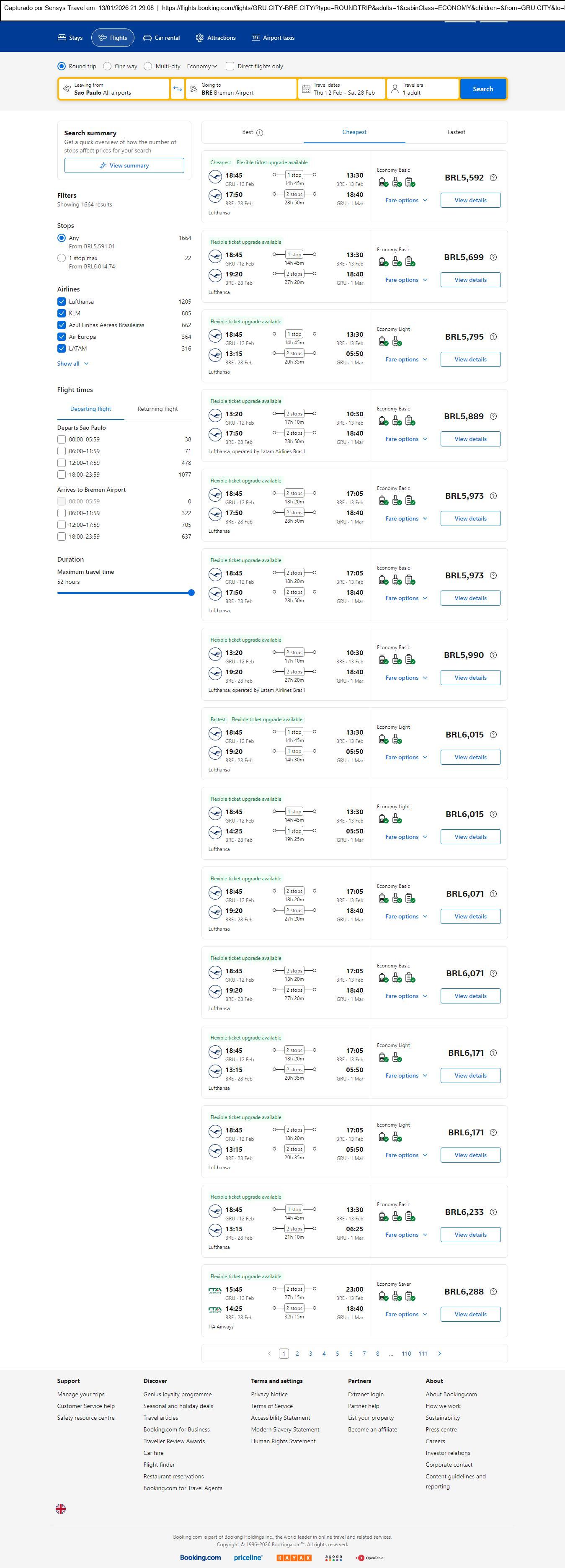Click the Maximum travel time slider handle
This screenshot has width=565, height=1568.
tap(191, 592)
